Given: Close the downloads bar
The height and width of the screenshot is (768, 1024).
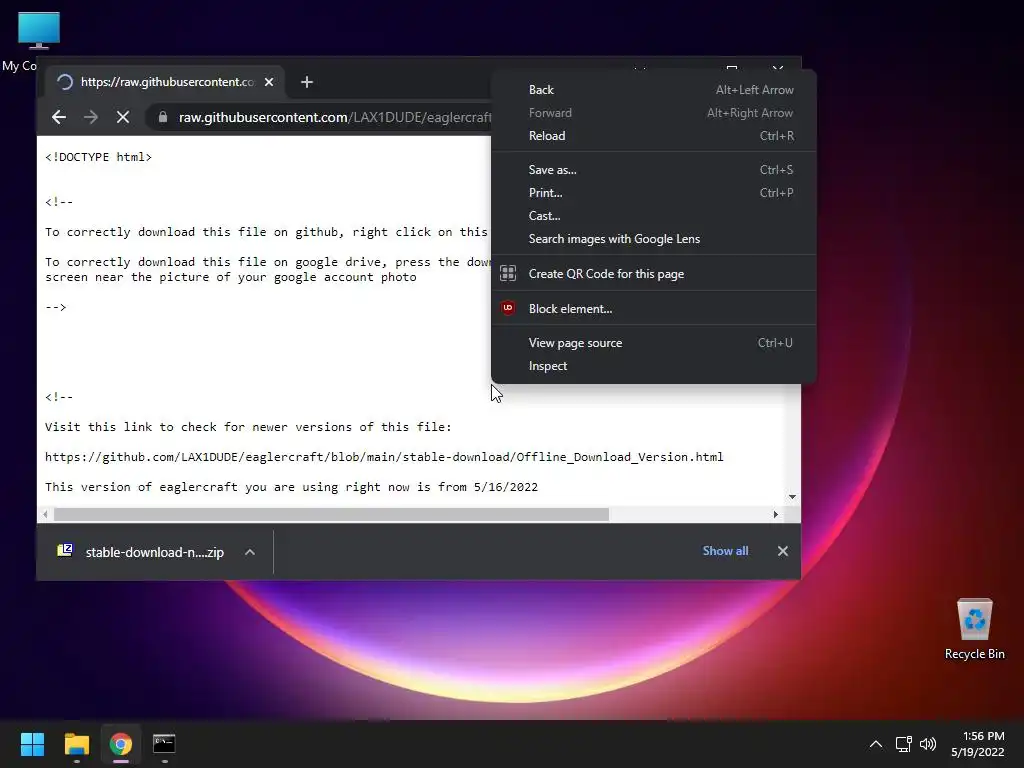Looking at the screenshot, I should point(783,551).
